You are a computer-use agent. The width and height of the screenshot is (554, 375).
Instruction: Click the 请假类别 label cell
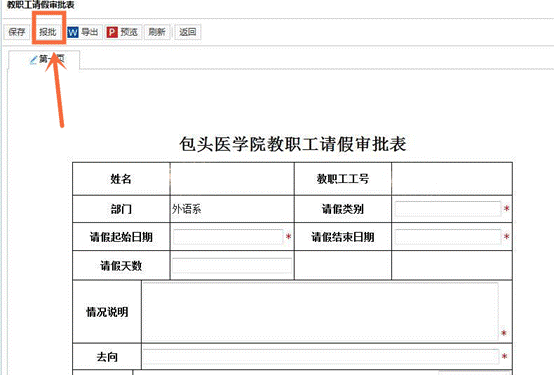pos(343,209)
